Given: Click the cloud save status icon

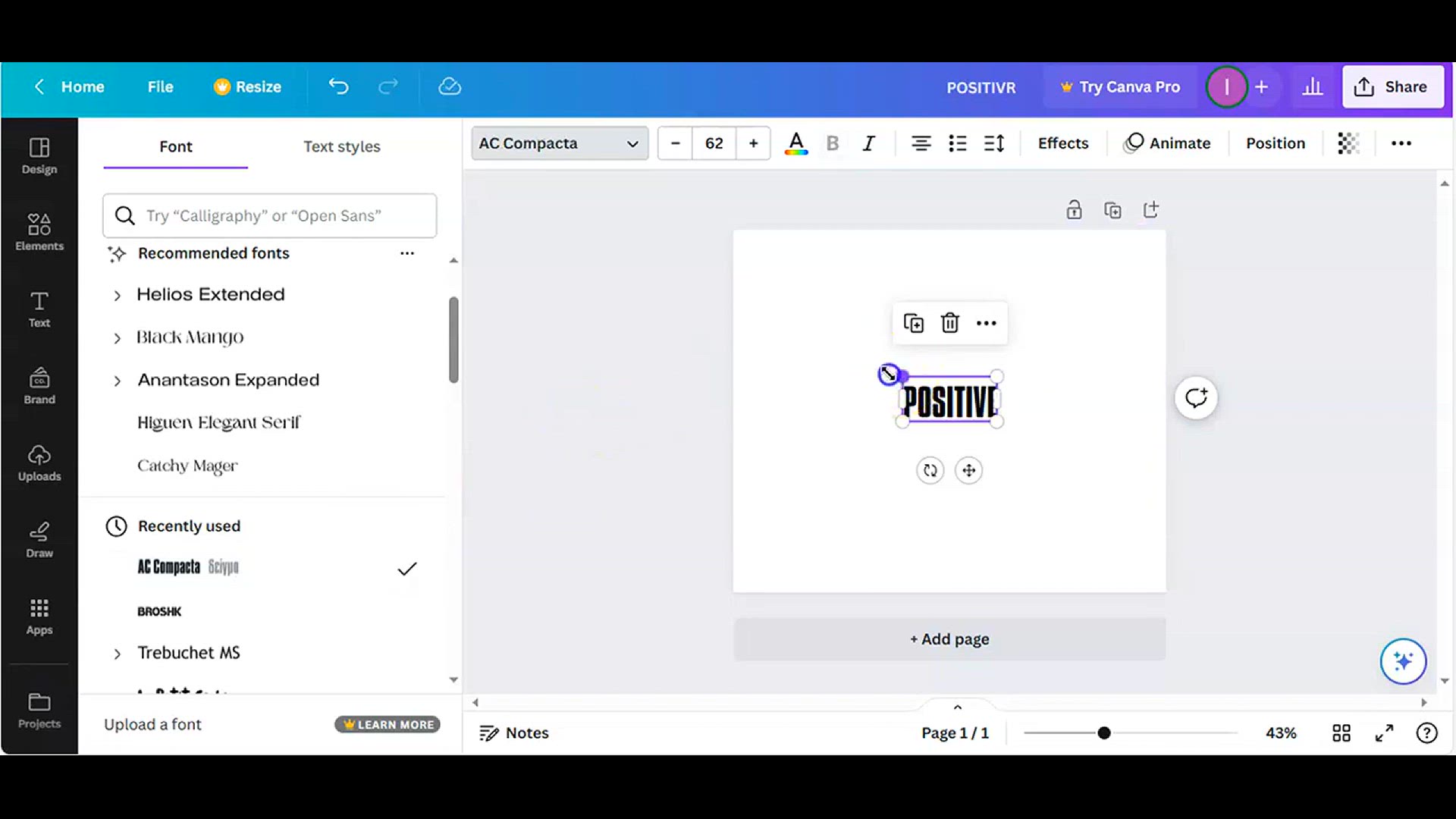Looking at the screenshot, I should (450, 86).
